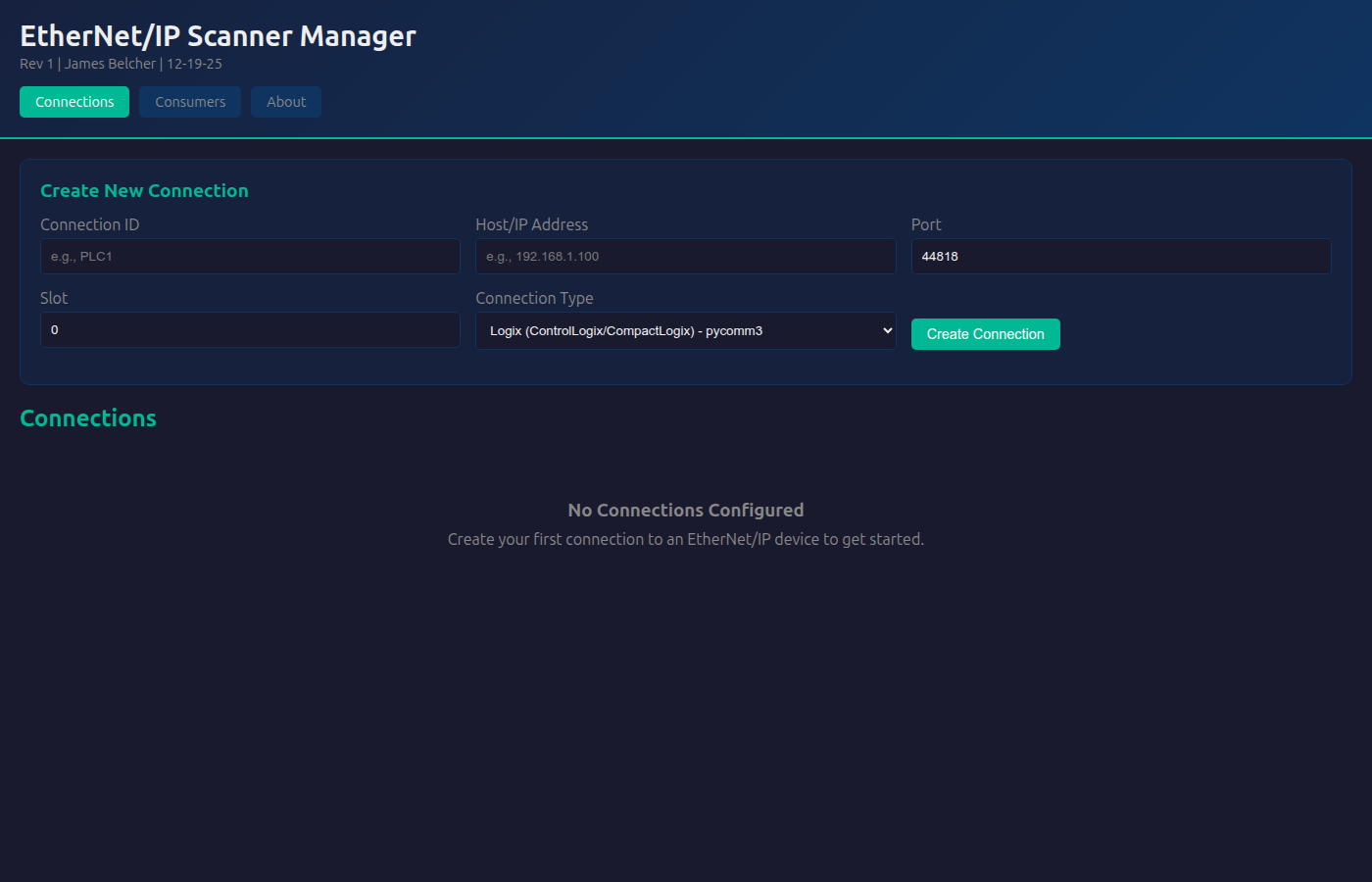Image resolution: width=1372 pixels, height=882 pixels.
Task: Click the Host/IP Address label
Action: pyautogui.click(x=532, y=224)
